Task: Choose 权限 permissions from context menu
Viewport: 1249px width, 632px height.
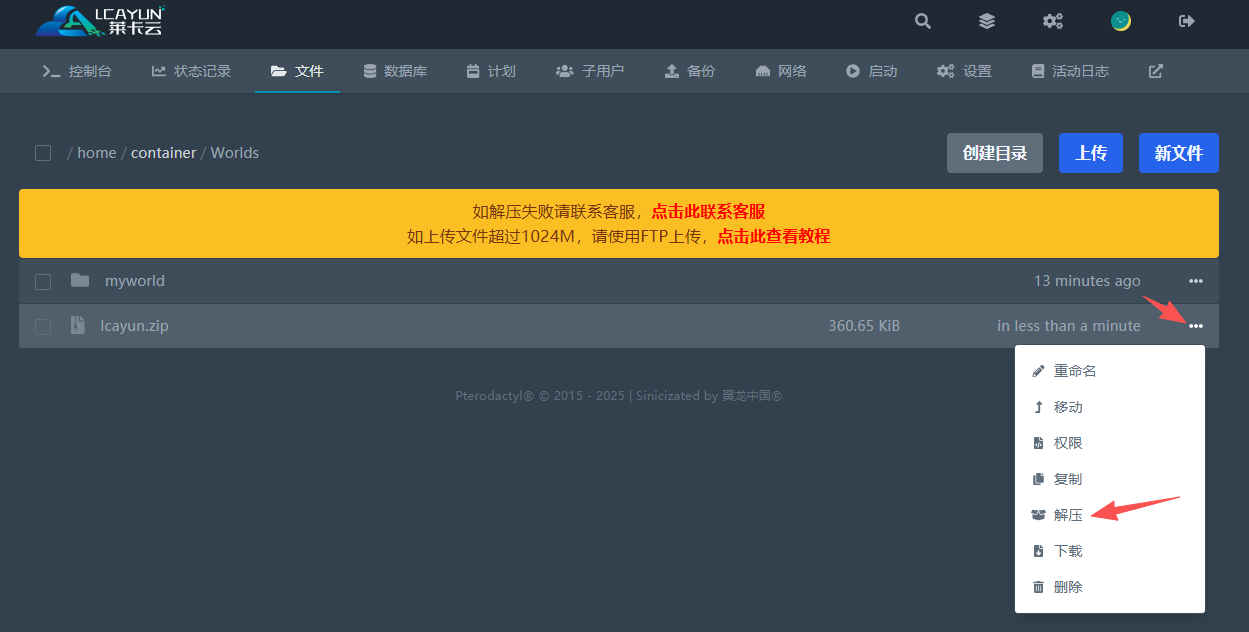Action: pyautogui.click(x=1110, y=443)
